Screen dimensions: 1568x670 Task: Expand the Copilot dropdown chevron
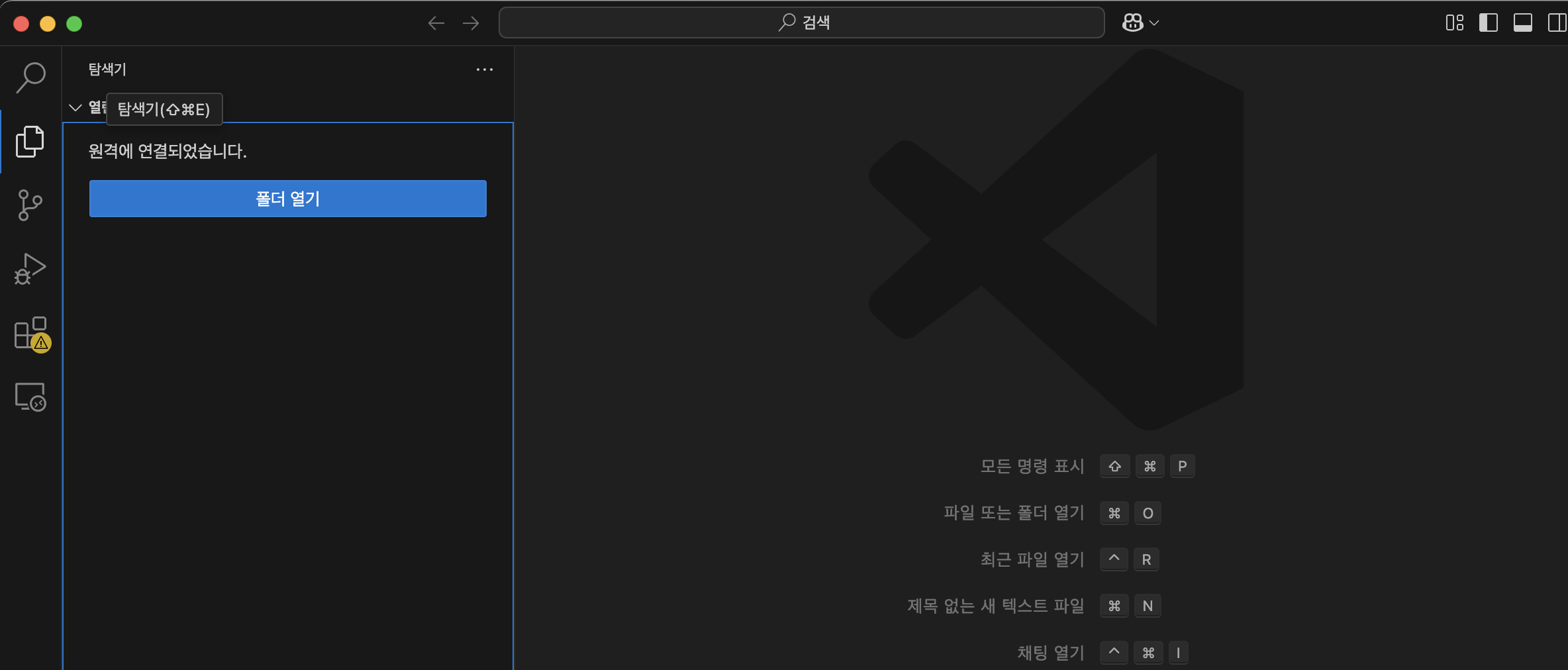[1154, 23]
